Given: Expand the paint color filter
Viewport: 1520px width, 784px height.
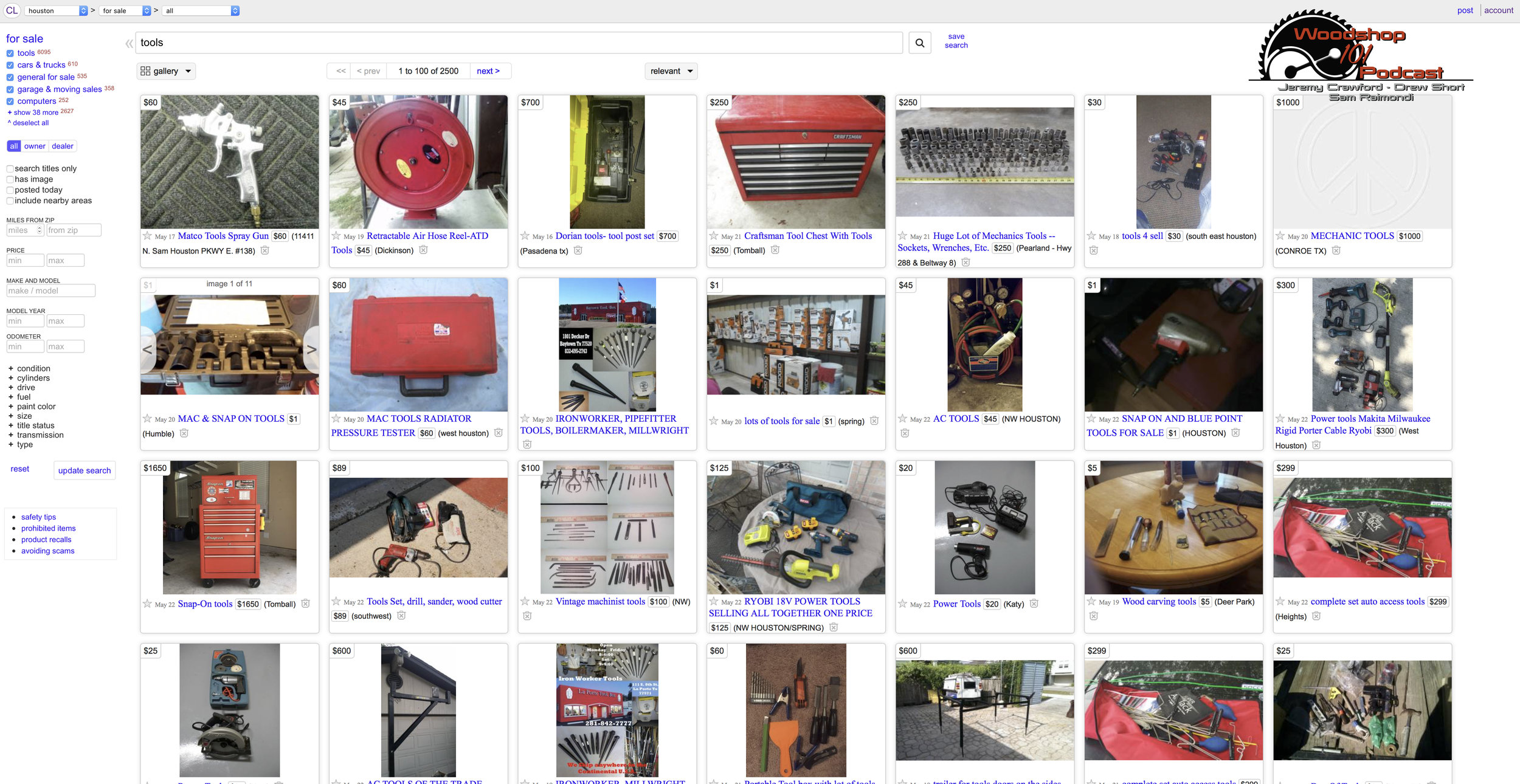Looking at the screenshot, I should (x=32, y=407).
